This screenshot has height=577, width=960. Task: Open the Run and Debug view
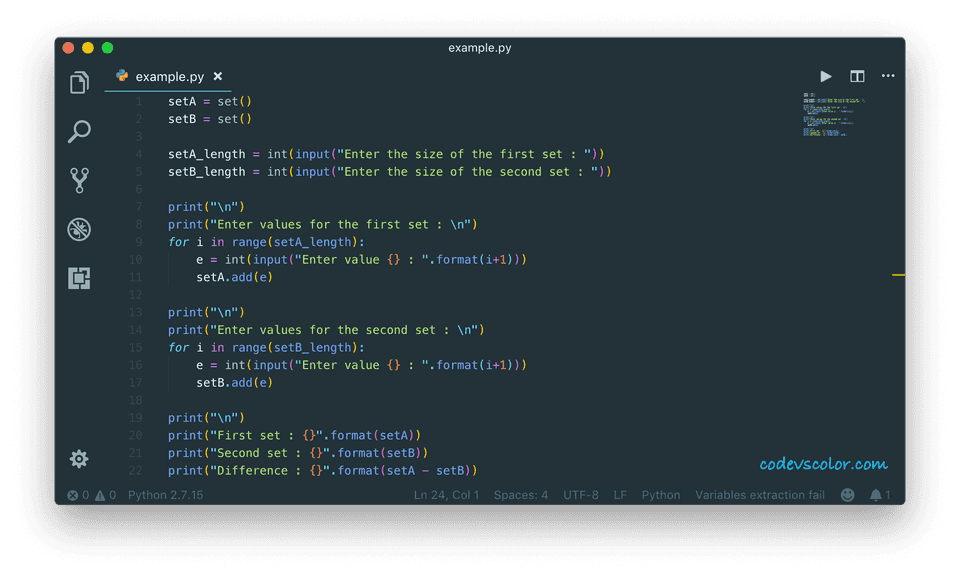tap(79, 229)
